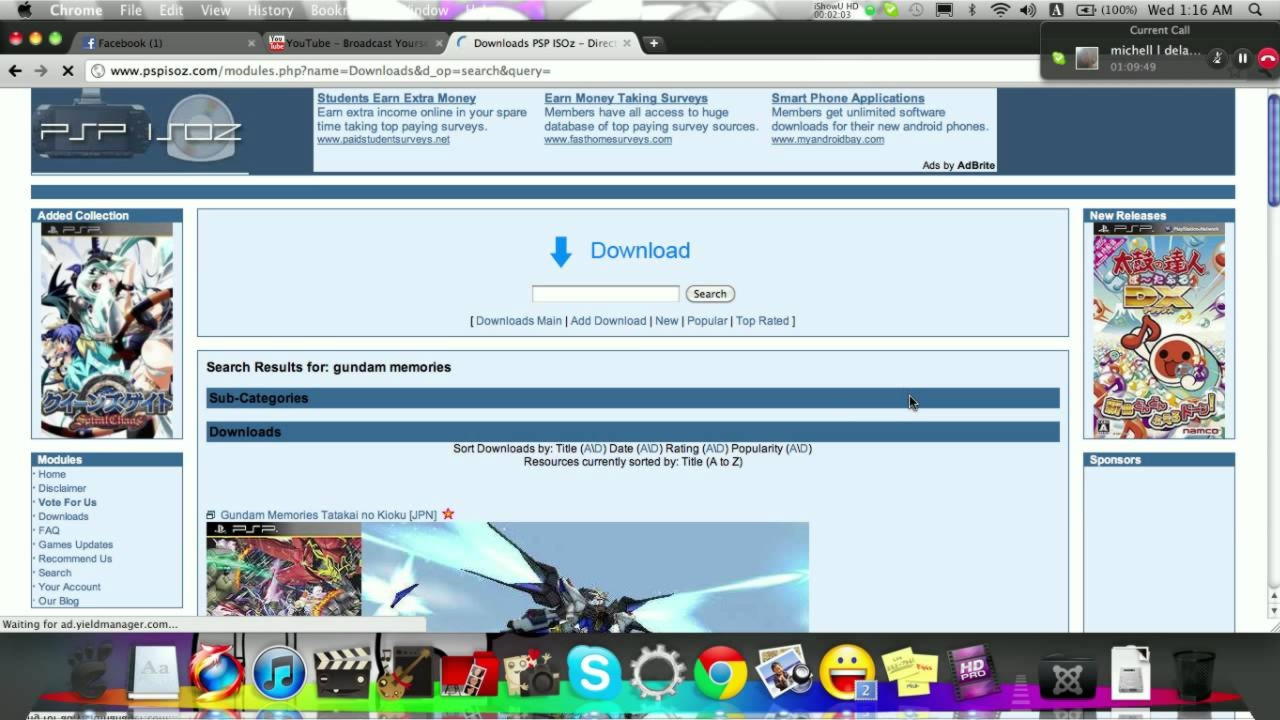Click New Releases Taiko DX cover thumbnail

pos(1159,329)
